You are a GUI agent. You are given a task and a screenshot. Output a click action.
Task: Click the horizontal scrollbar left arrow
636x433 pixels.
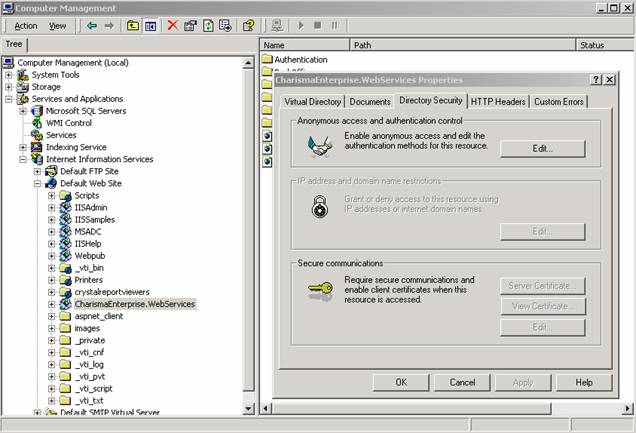click(x=266, y=408)
